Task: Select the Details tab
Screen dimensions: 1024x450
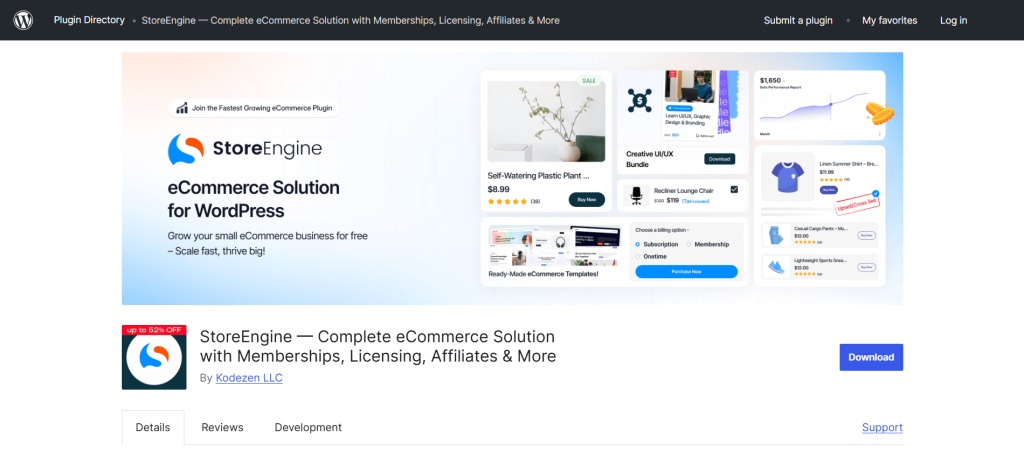Action: [x=153, y=427]
